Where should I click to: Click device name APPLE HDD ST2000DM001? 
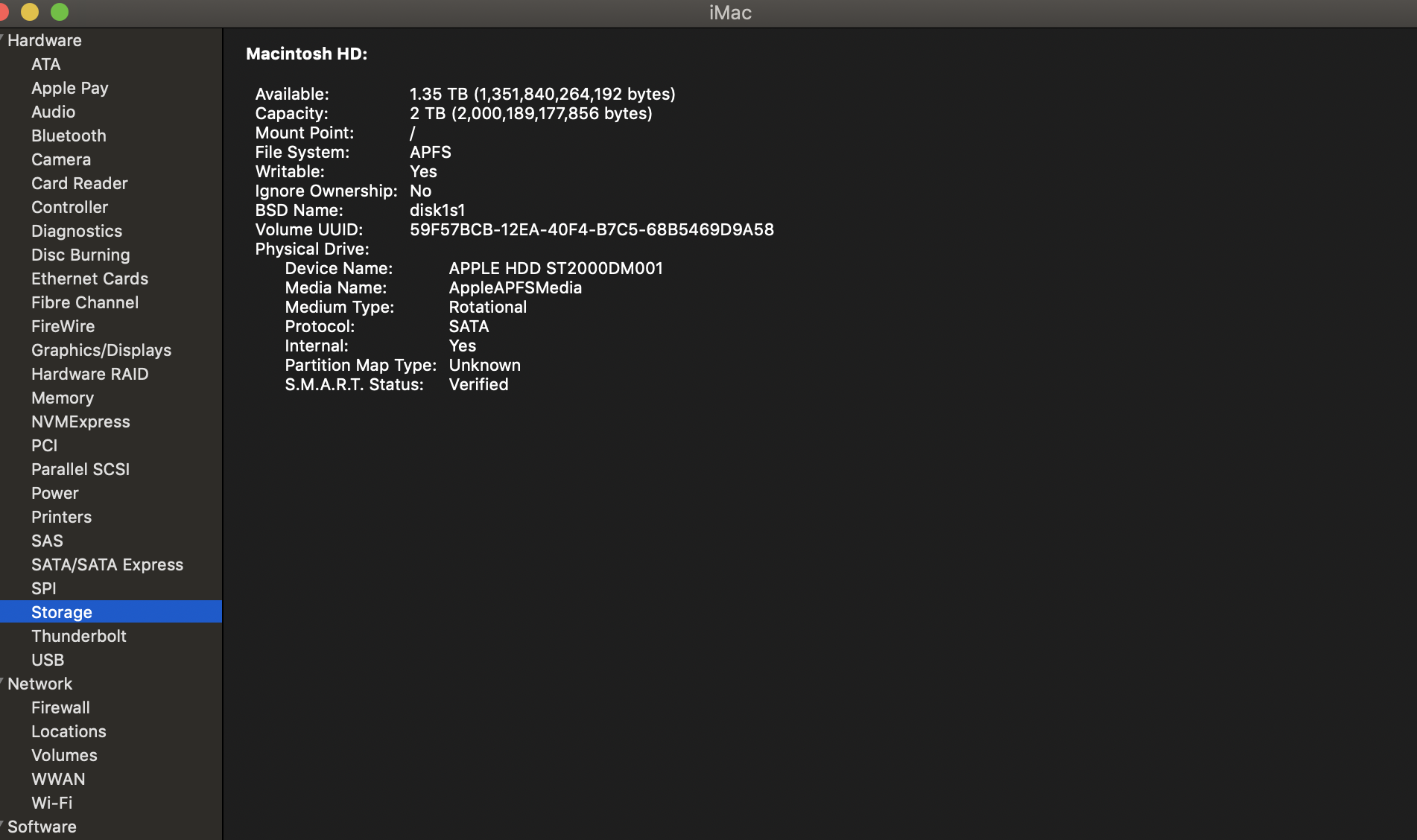pyautogui.click(x=556, y=268)
